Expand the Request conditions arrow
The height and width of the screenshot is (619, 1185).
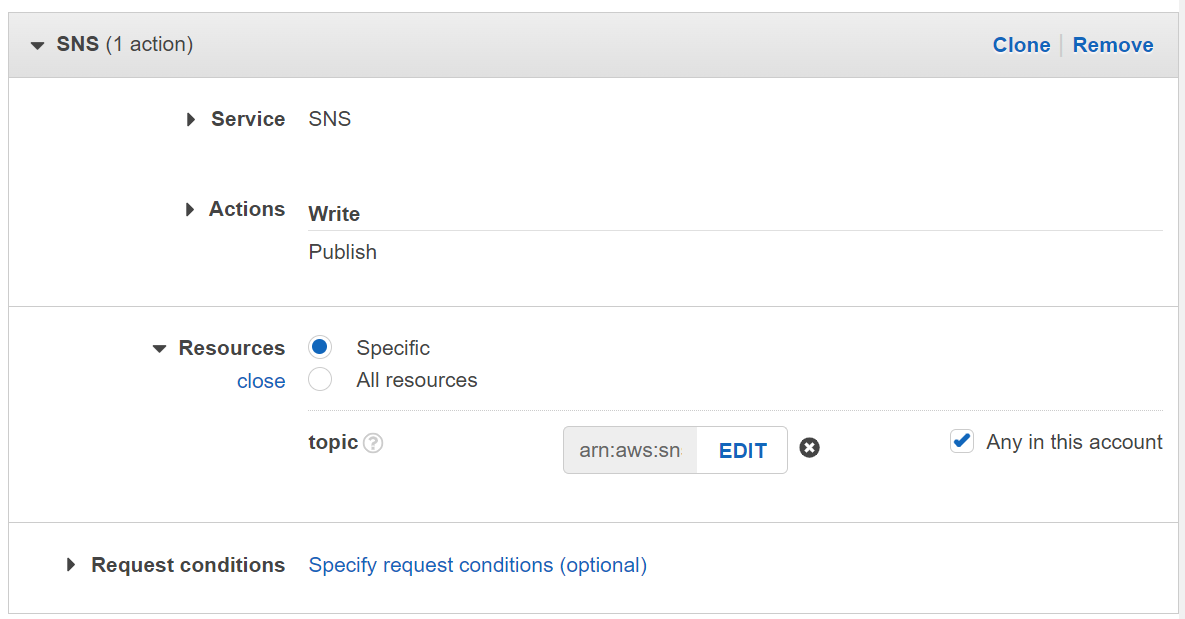coord(71,565)
